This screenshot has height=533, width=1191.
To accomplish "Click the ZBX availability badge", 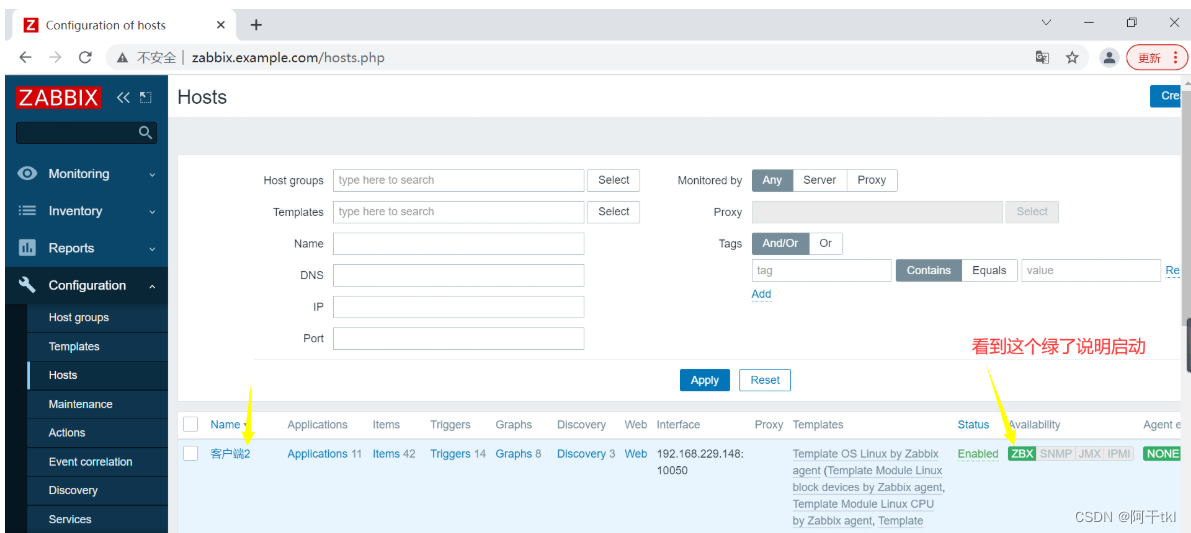I will coord(1022,454).
